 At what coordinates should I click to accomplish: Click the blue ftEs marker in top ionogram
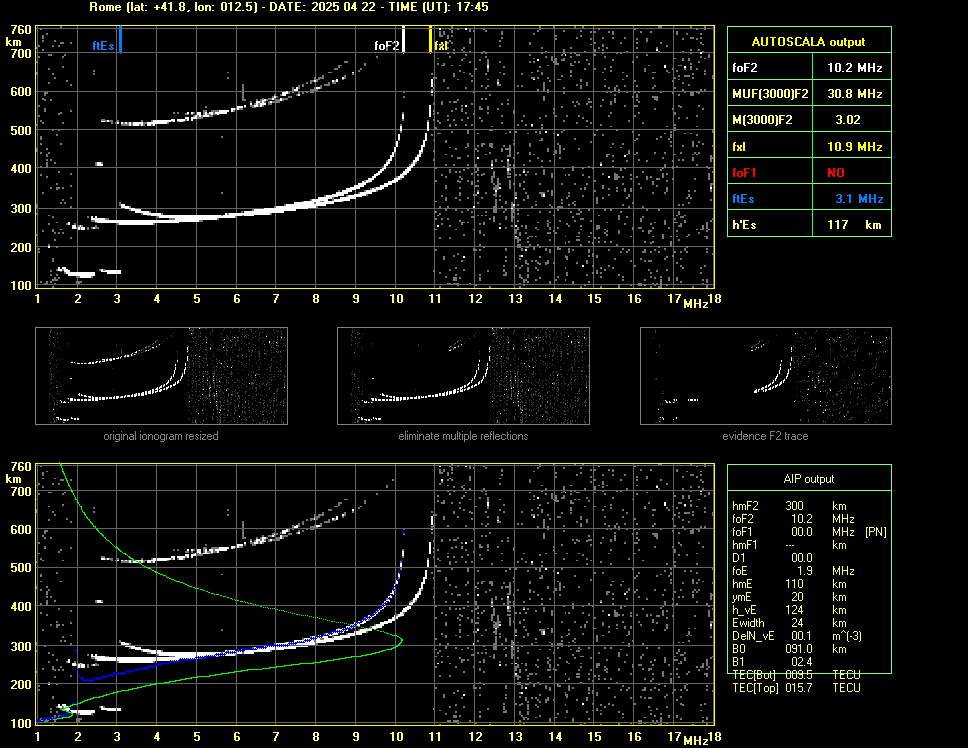click(120, 39)
